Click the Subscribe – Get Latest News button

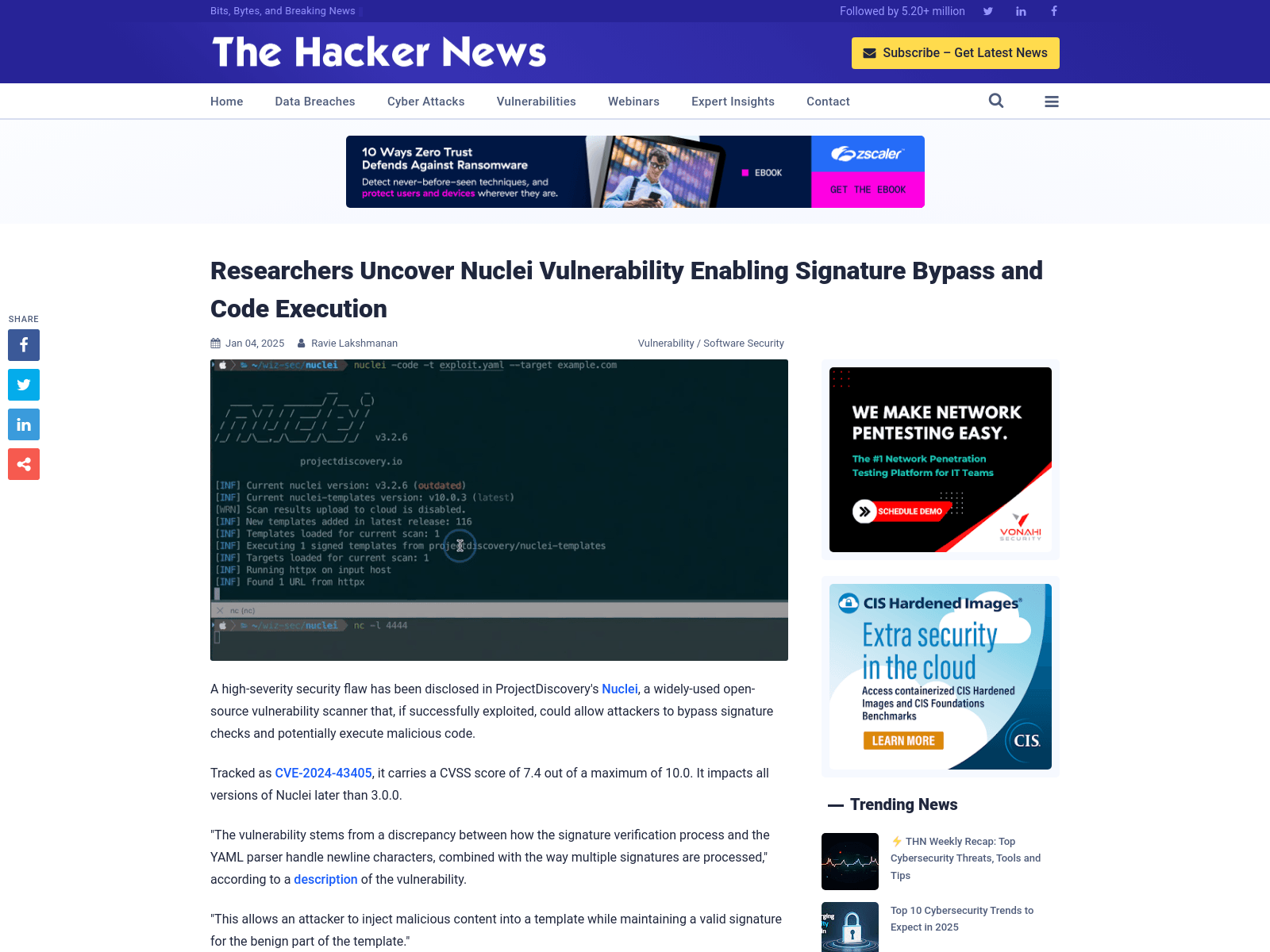tap(956, 53)
